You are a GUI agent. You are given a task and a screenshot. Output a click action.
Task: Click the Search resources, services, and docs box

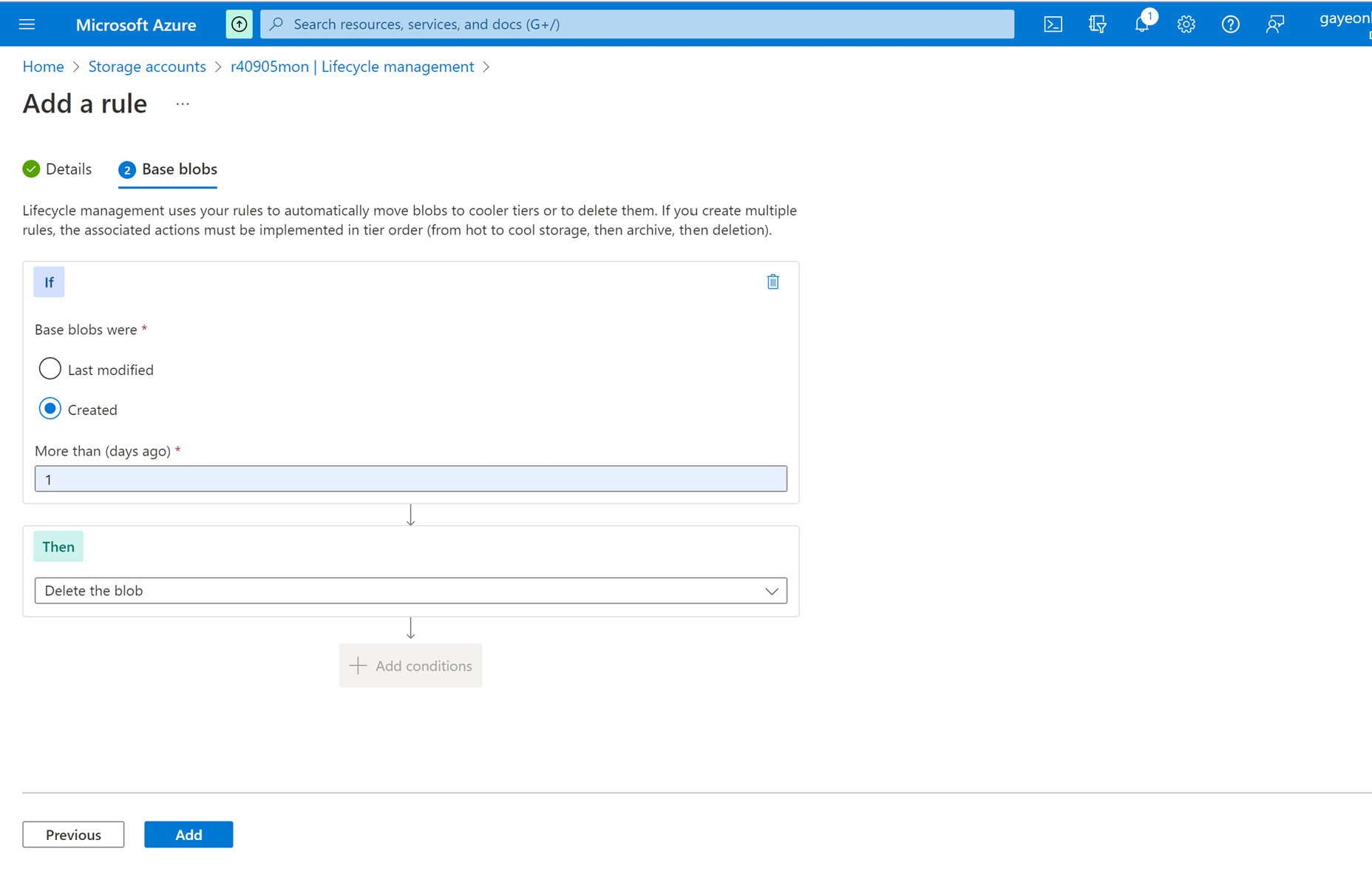pos(636,24)
